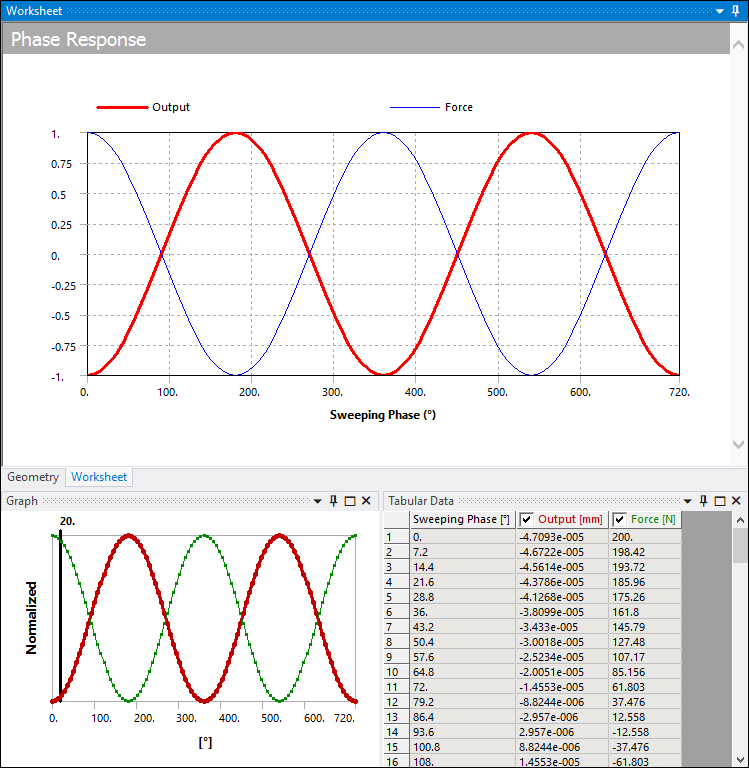
Task: Open the Worksheet panel options dropdown arrow
Action: (x=719, y=10)
